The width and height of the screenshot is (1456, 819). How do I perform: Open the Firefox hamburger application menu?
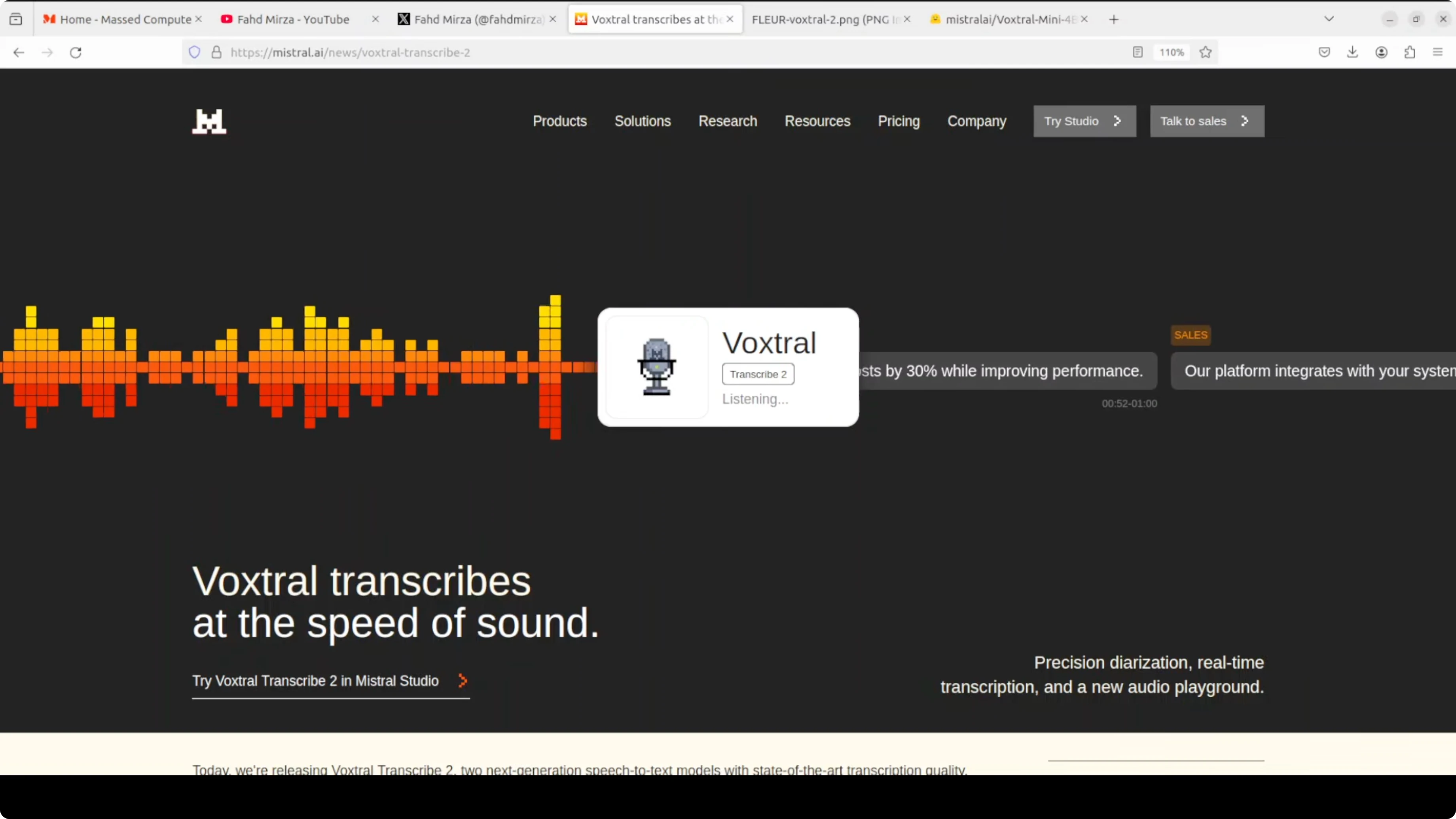[1438, 53]
